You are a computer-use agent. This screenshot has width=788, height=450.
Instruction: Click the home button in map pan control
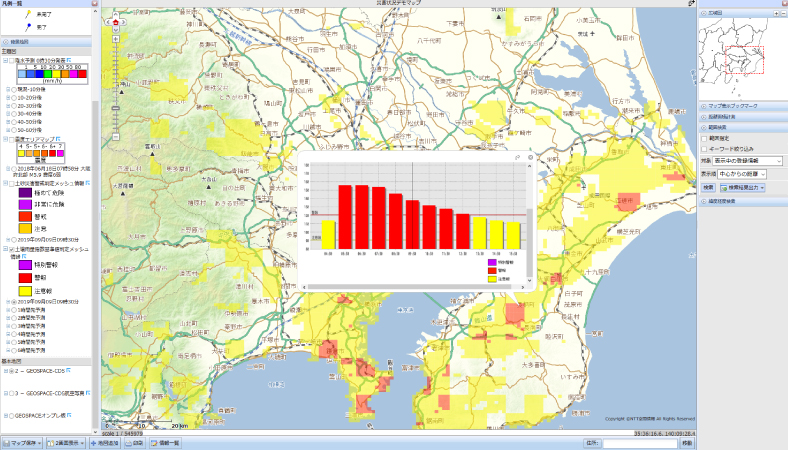click(x=116, y=22)
